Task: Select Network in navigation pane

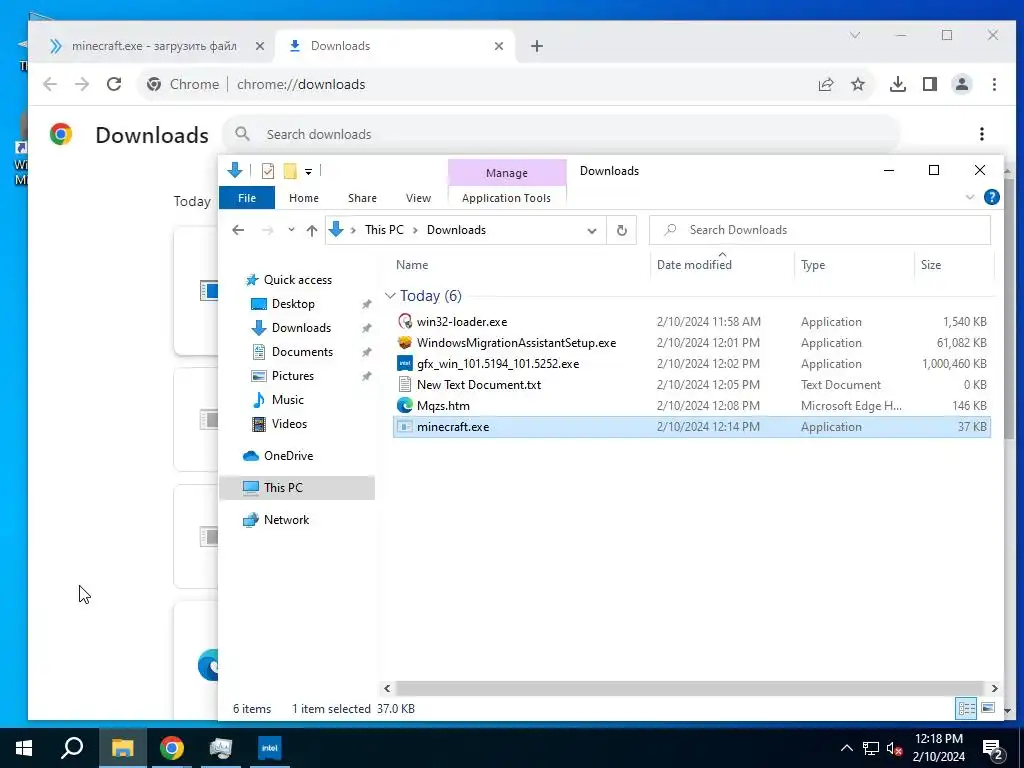Action: pos(286,520)
